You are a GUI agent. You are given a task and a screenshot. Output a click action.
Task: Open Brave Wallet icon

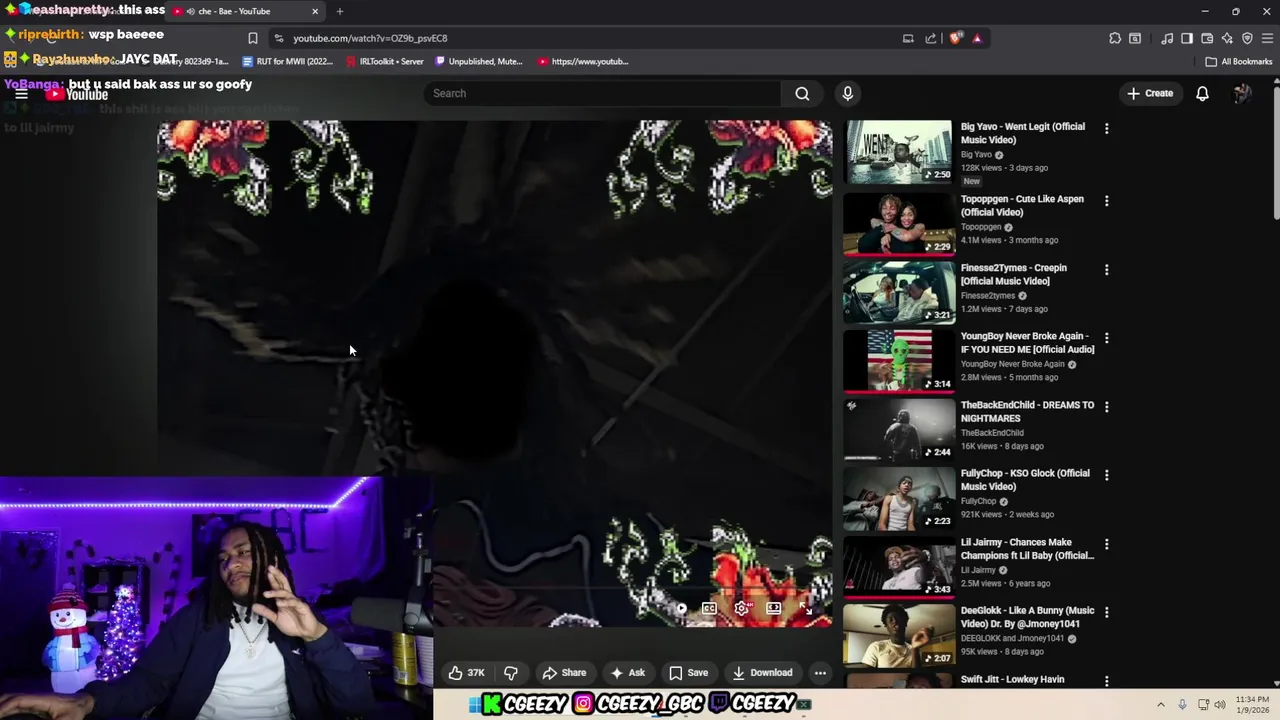1207,38
